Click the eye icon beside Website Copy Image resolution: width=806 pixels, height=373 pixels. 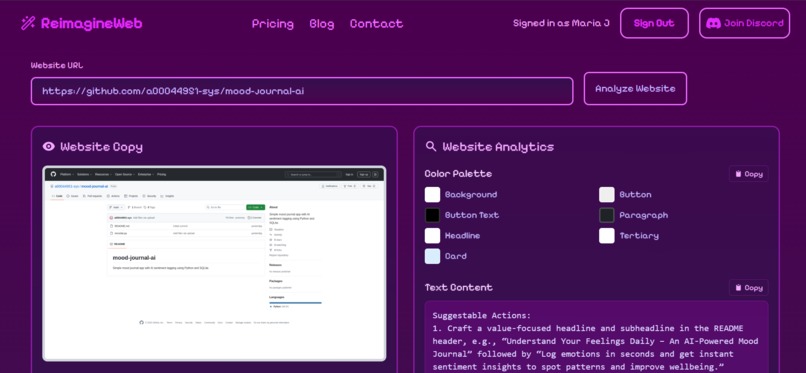click(x=49, y=146)
